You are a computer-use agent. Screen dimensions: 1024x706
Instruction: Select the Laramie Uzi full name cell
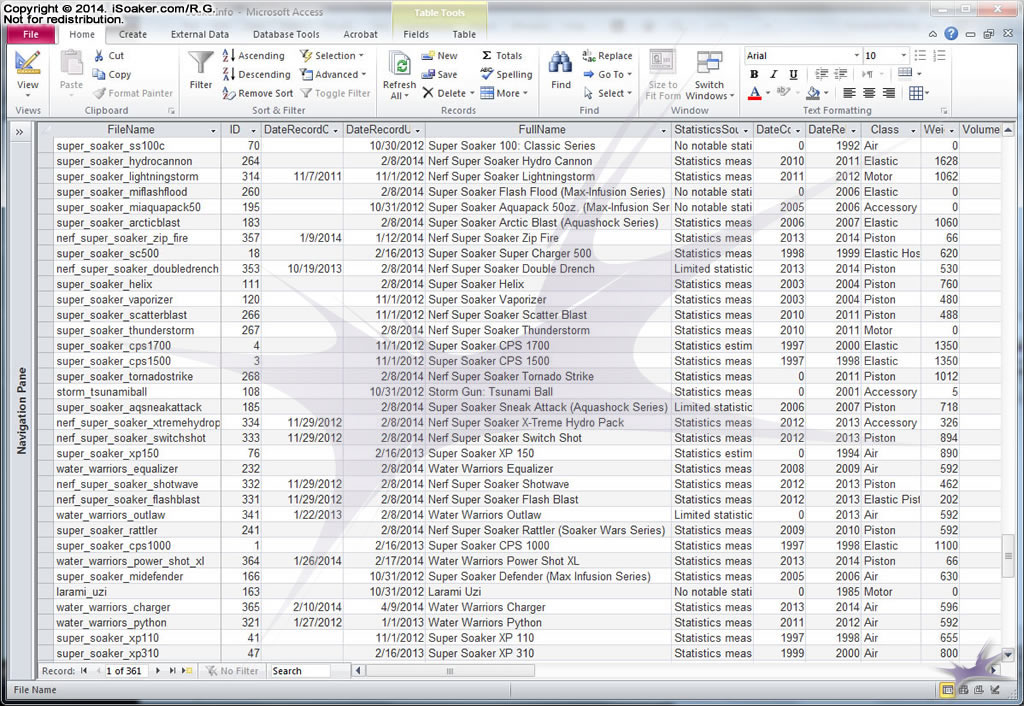(548, 592)
